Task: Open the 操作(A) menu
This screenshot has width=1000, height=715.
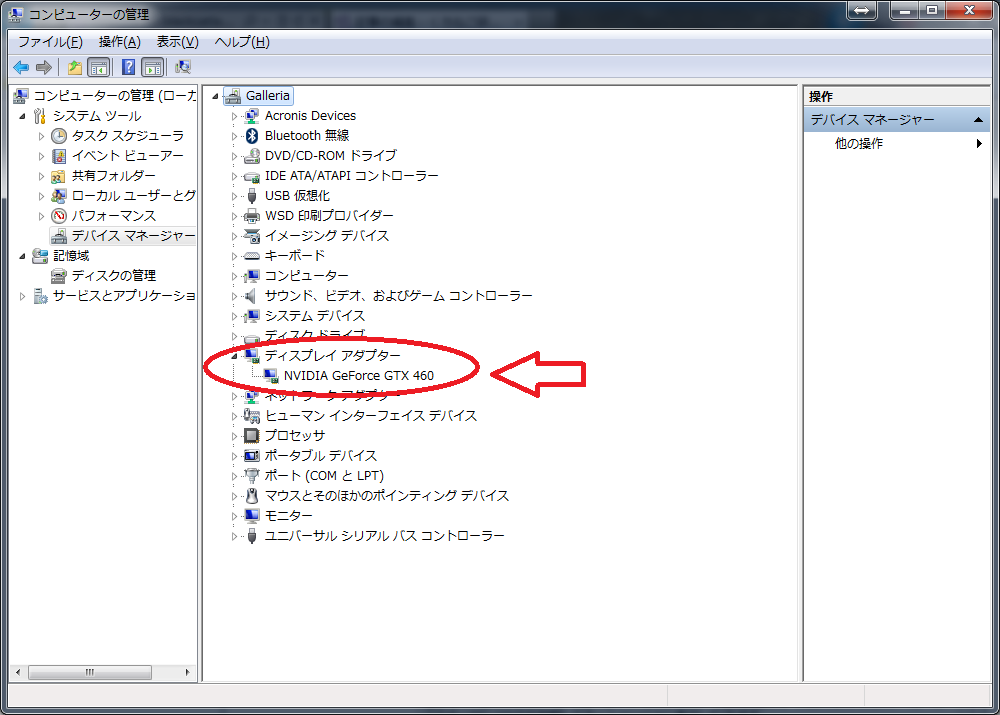Action: click(x=119, y=42)
